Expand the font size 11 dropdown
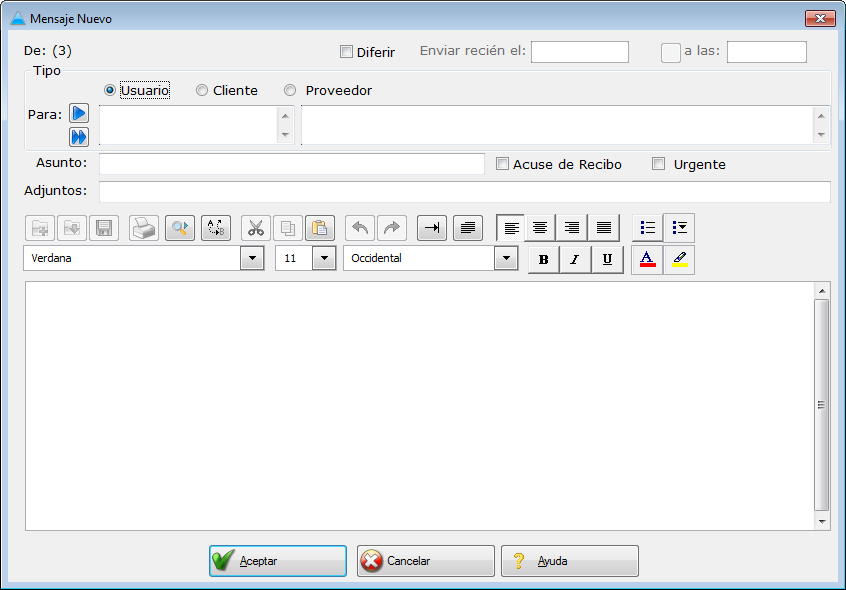 point(323,259)
